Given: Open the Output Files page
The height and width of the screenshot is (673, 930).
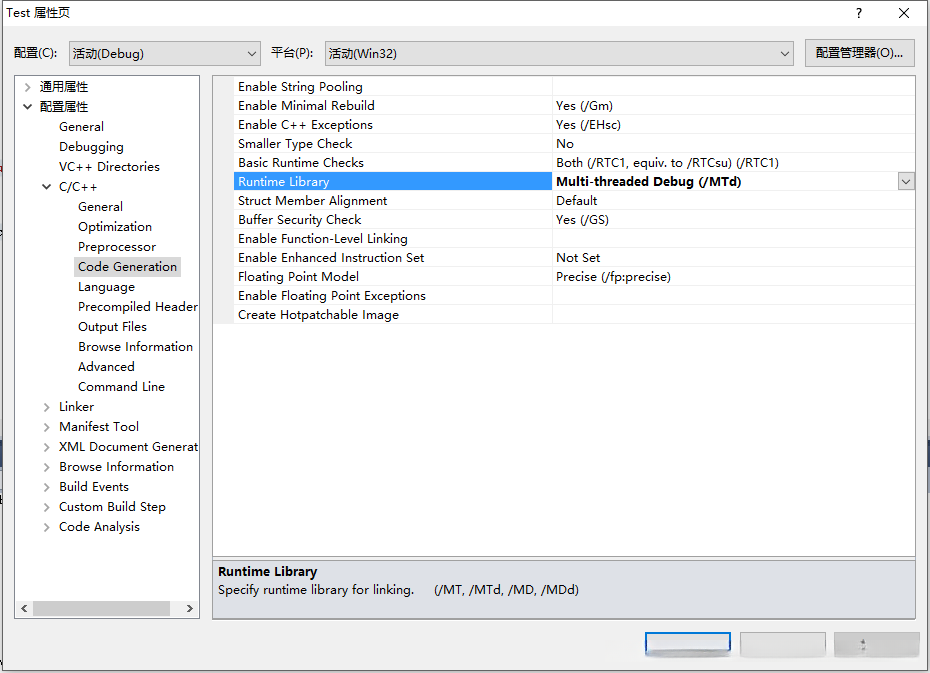Looking at the screenshot, I should pyautogui.click(x=112, y=327).
